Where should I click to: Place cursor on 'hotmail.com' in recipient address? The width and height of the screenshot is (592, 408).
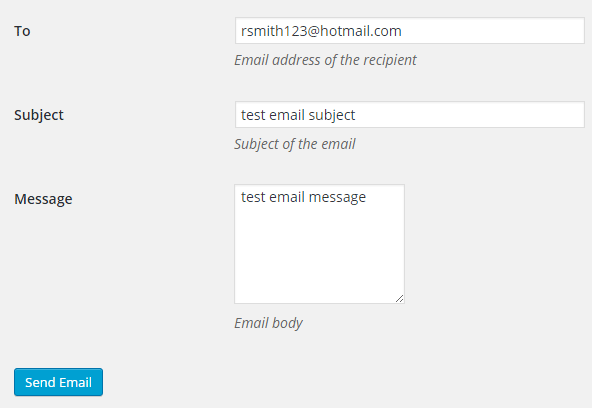click(361, 31)
